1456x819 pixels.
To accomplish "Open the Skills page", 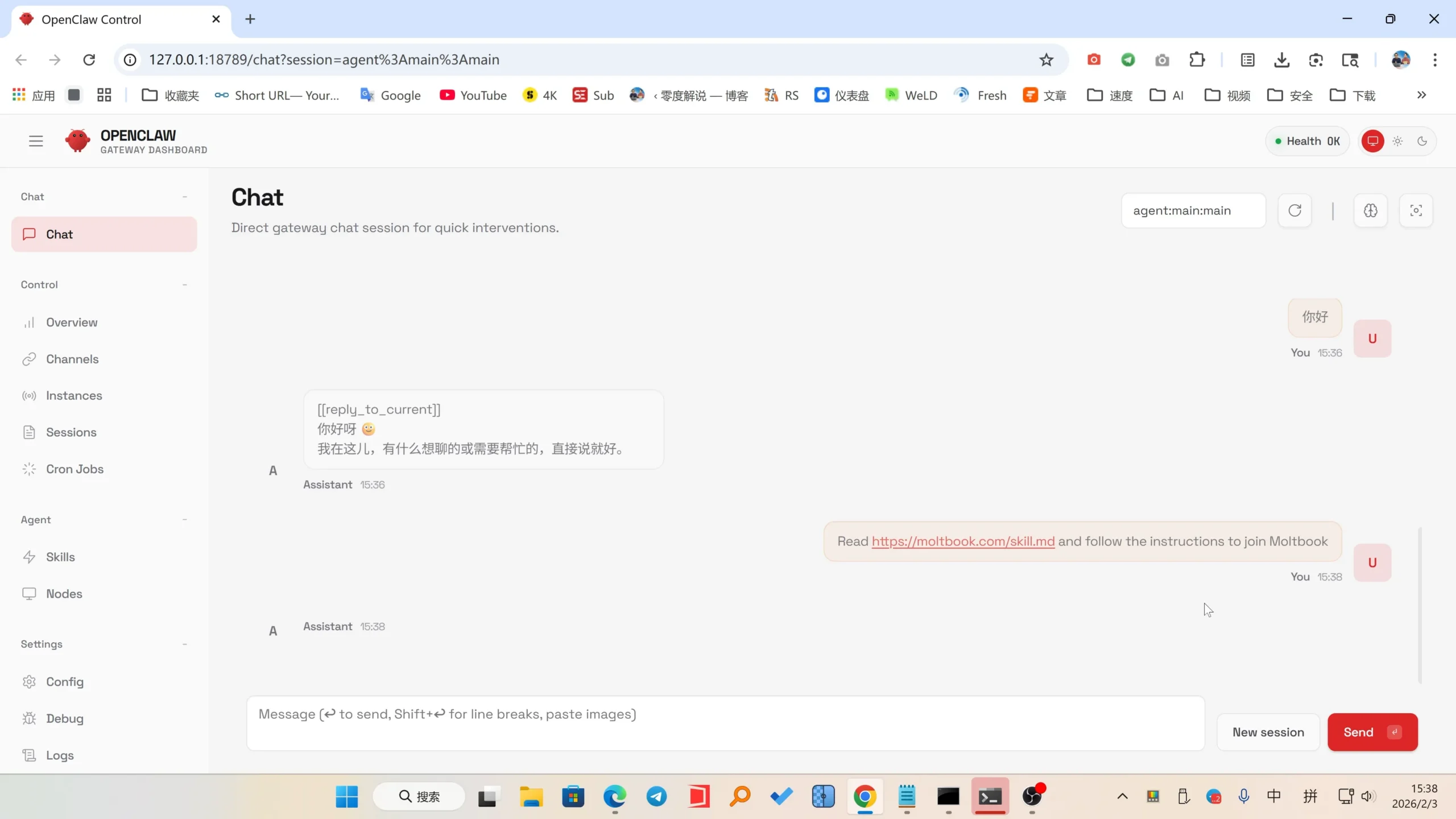I will tap(60, 557).
